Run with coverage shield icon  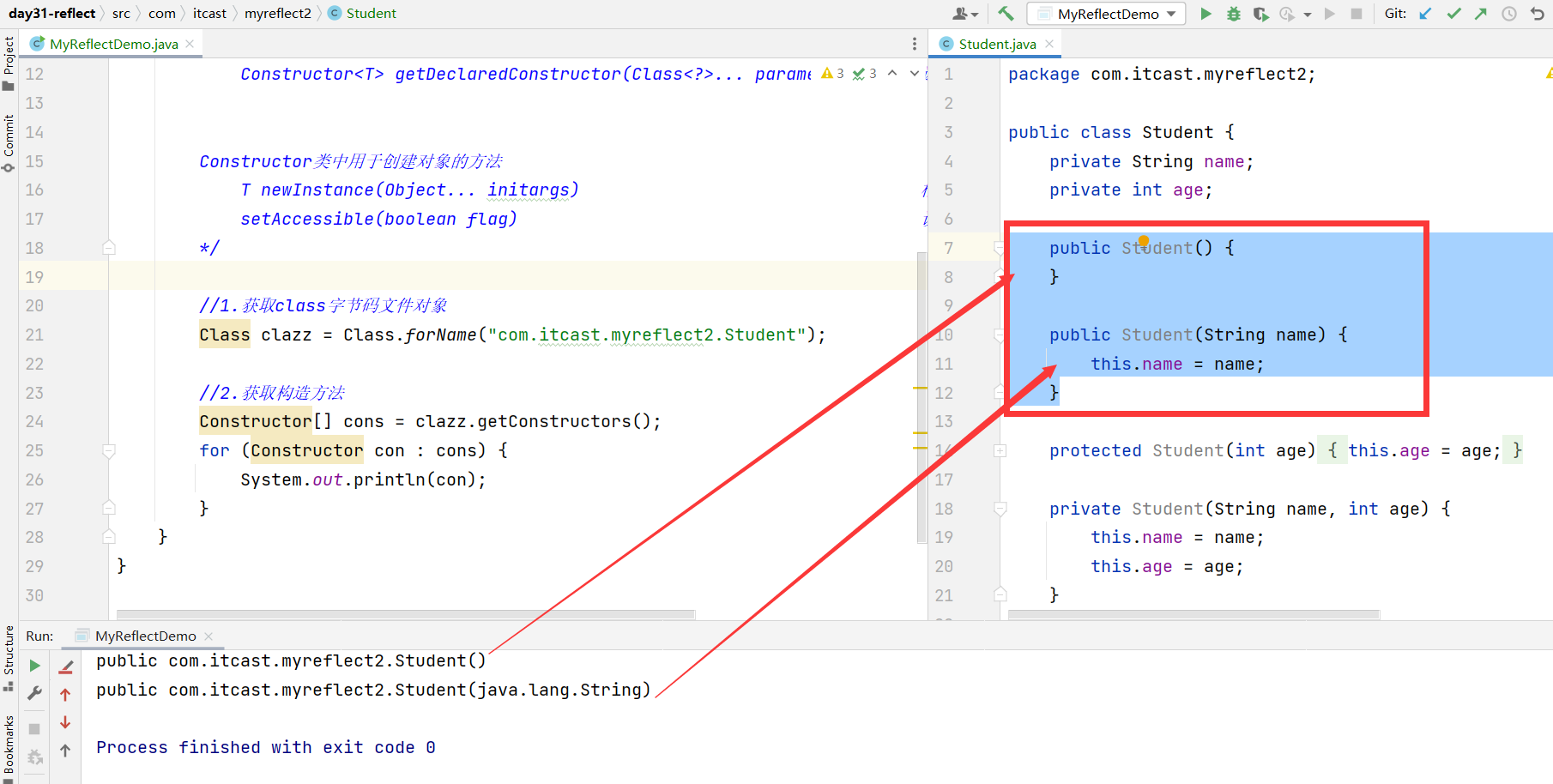coord(1260,14)
